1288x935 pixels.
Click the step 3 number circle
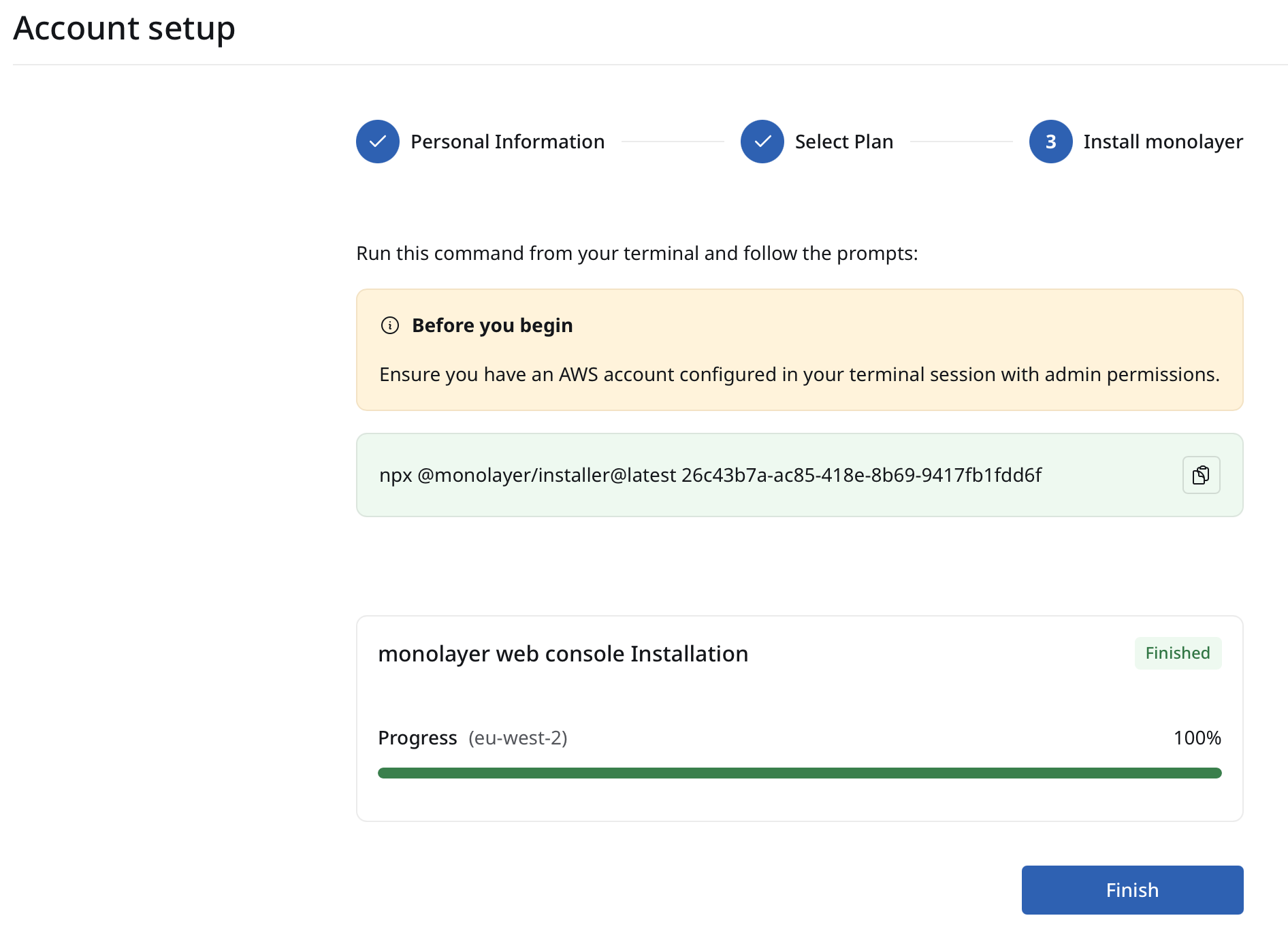pyautogui.click(x=1050, y=142)
